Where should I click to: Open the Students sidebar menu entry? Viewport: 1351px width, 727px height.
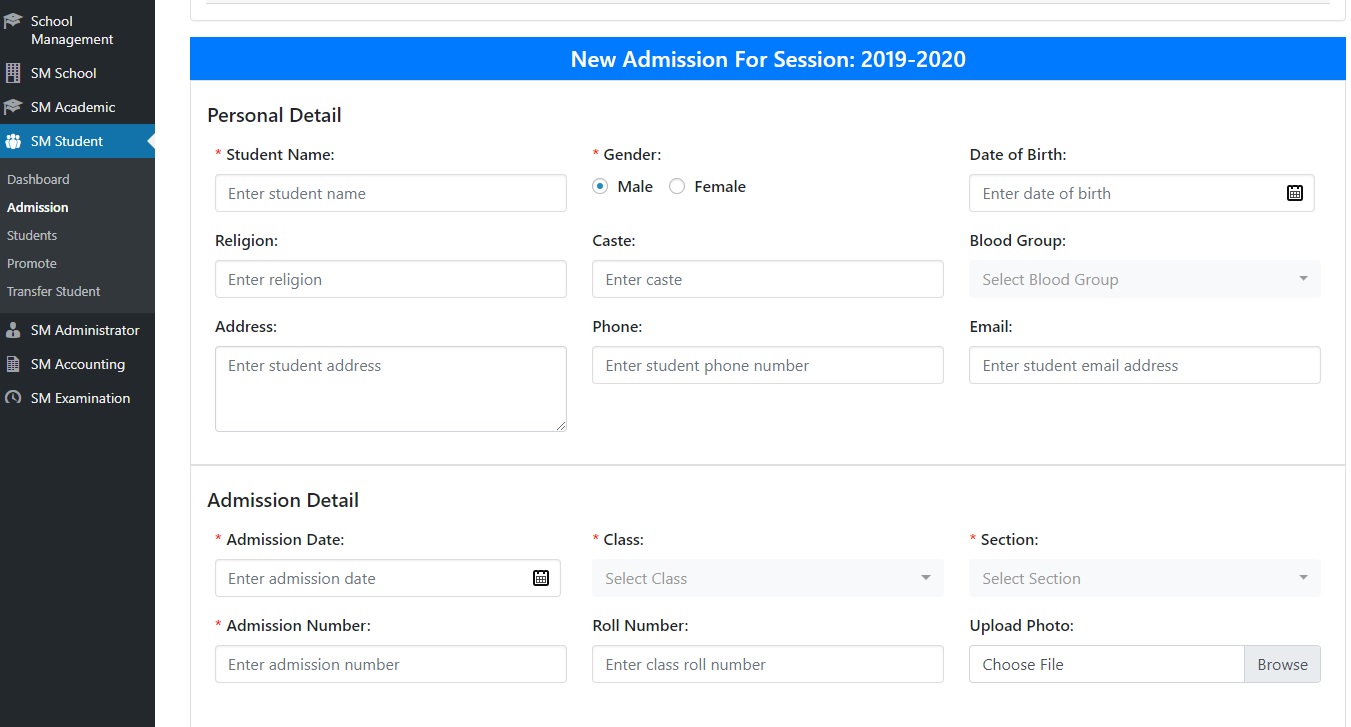(32, 235)
